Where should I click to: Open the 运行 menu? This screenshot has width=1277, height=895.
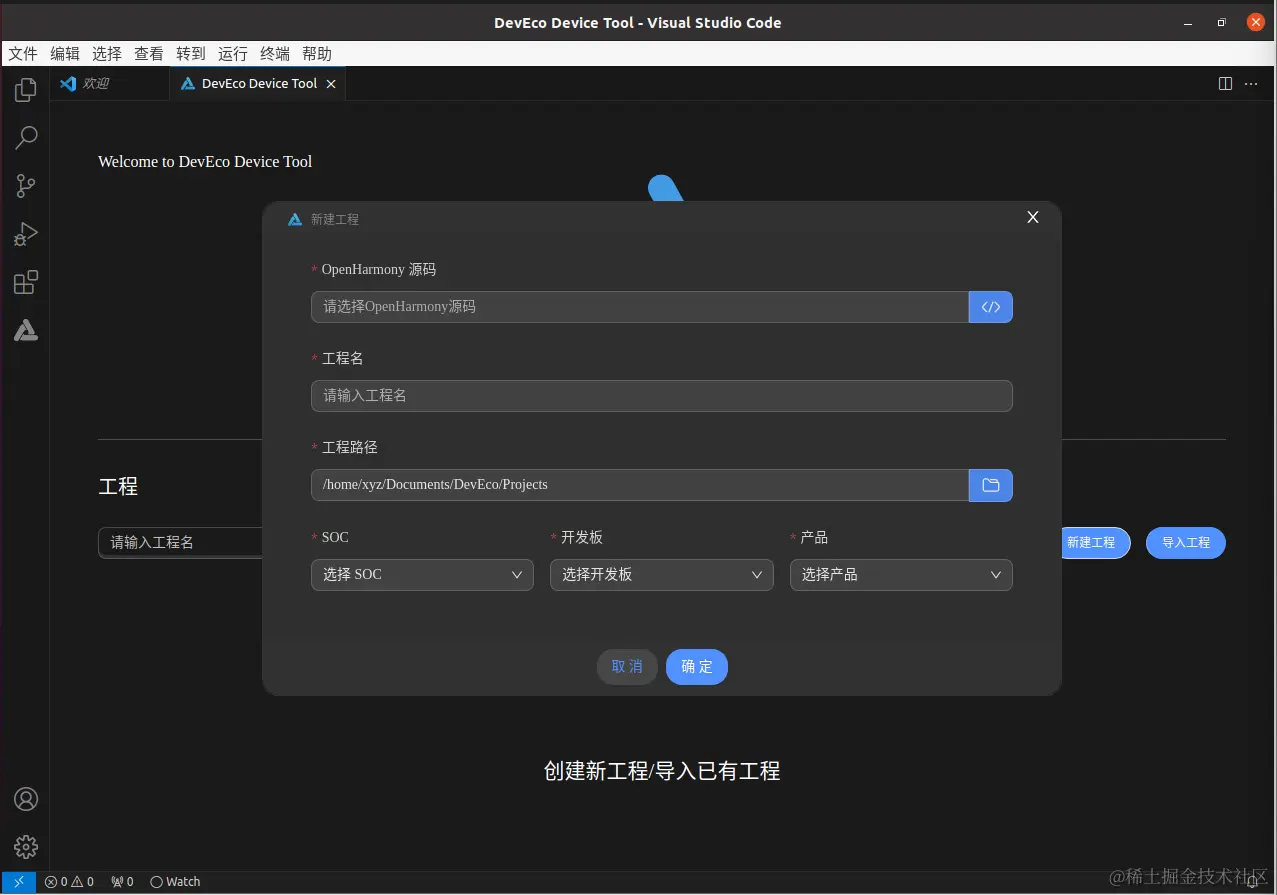(x=233, y=54)
